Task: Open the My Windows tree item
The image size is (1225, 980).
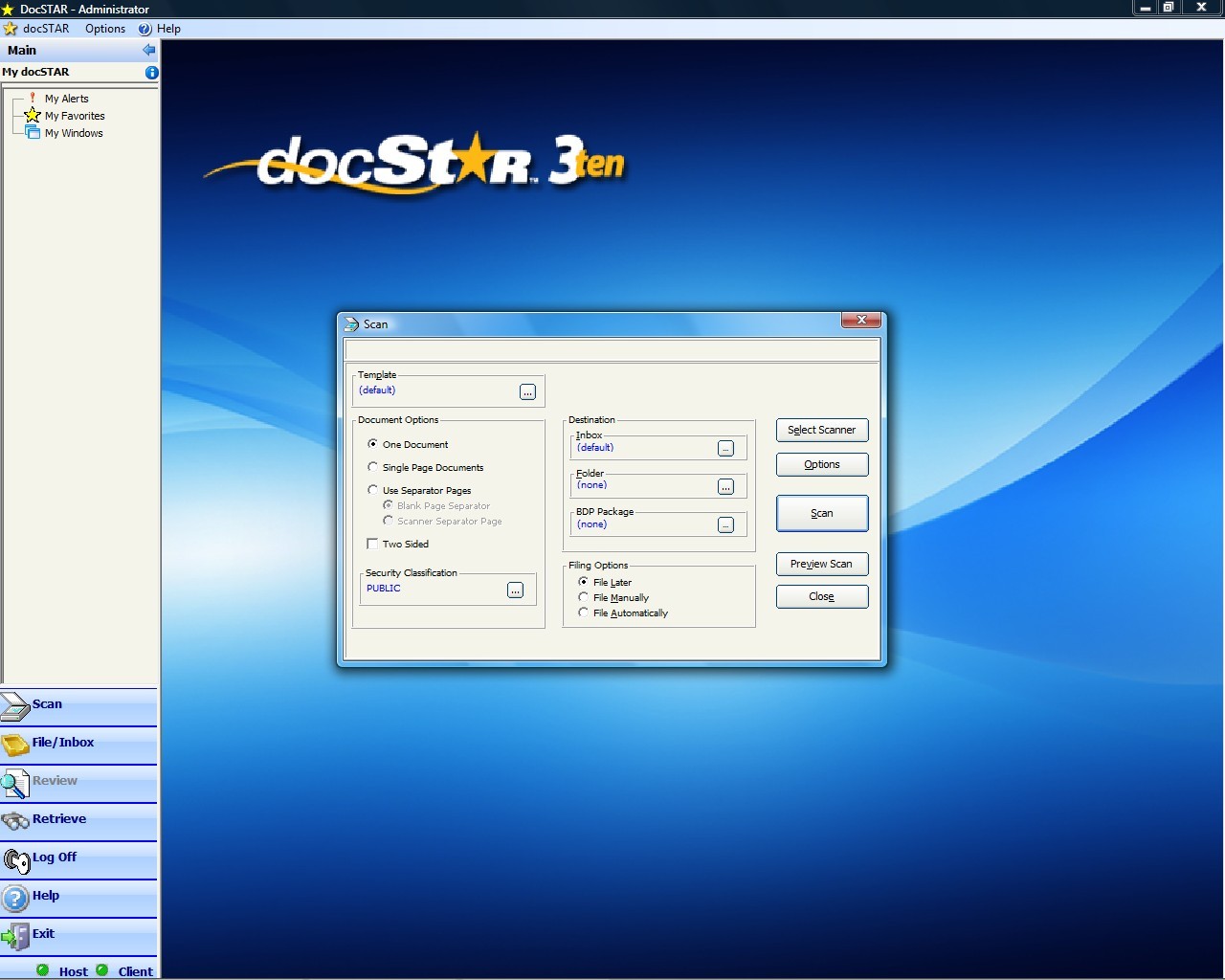Action: pyautogui.click(x=74, y=133)
